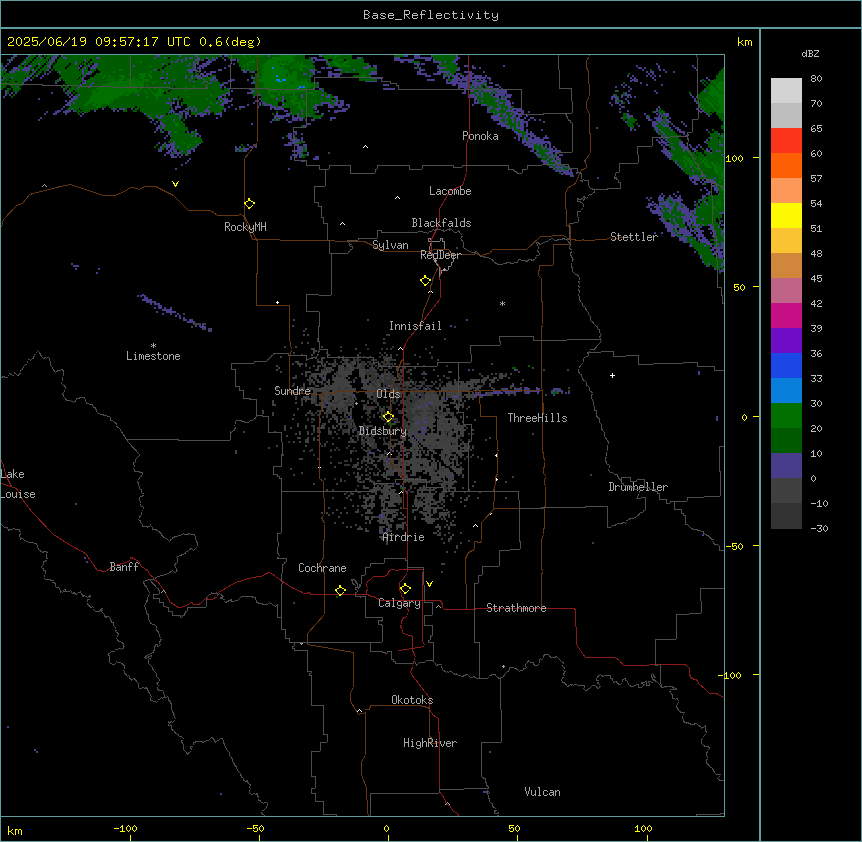The width and height of the screenshot is (862, 842).
Task: Click the Sylvan label
Action: click(390, 245)
